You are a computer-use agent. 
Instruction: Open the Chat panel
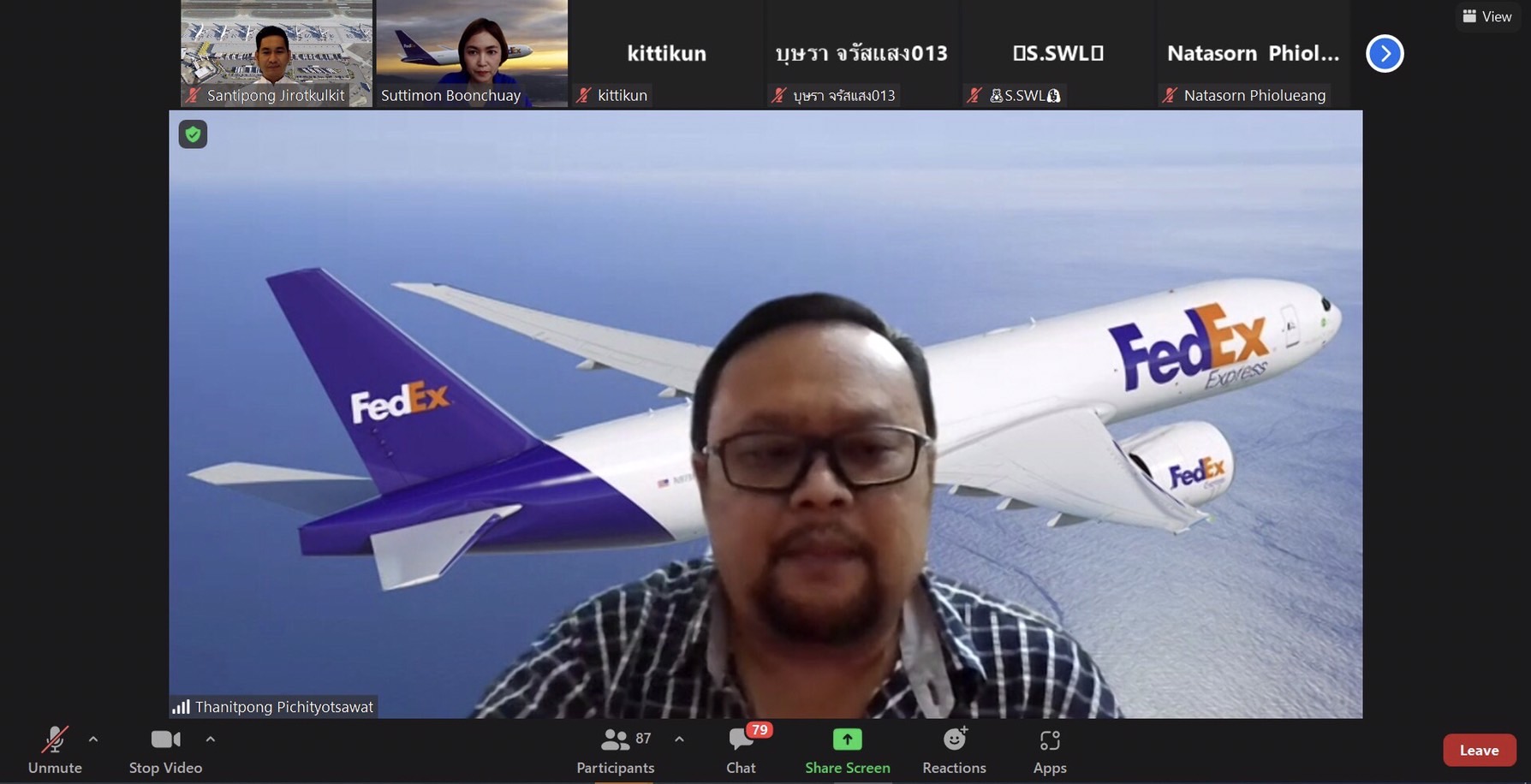point(741,751)
